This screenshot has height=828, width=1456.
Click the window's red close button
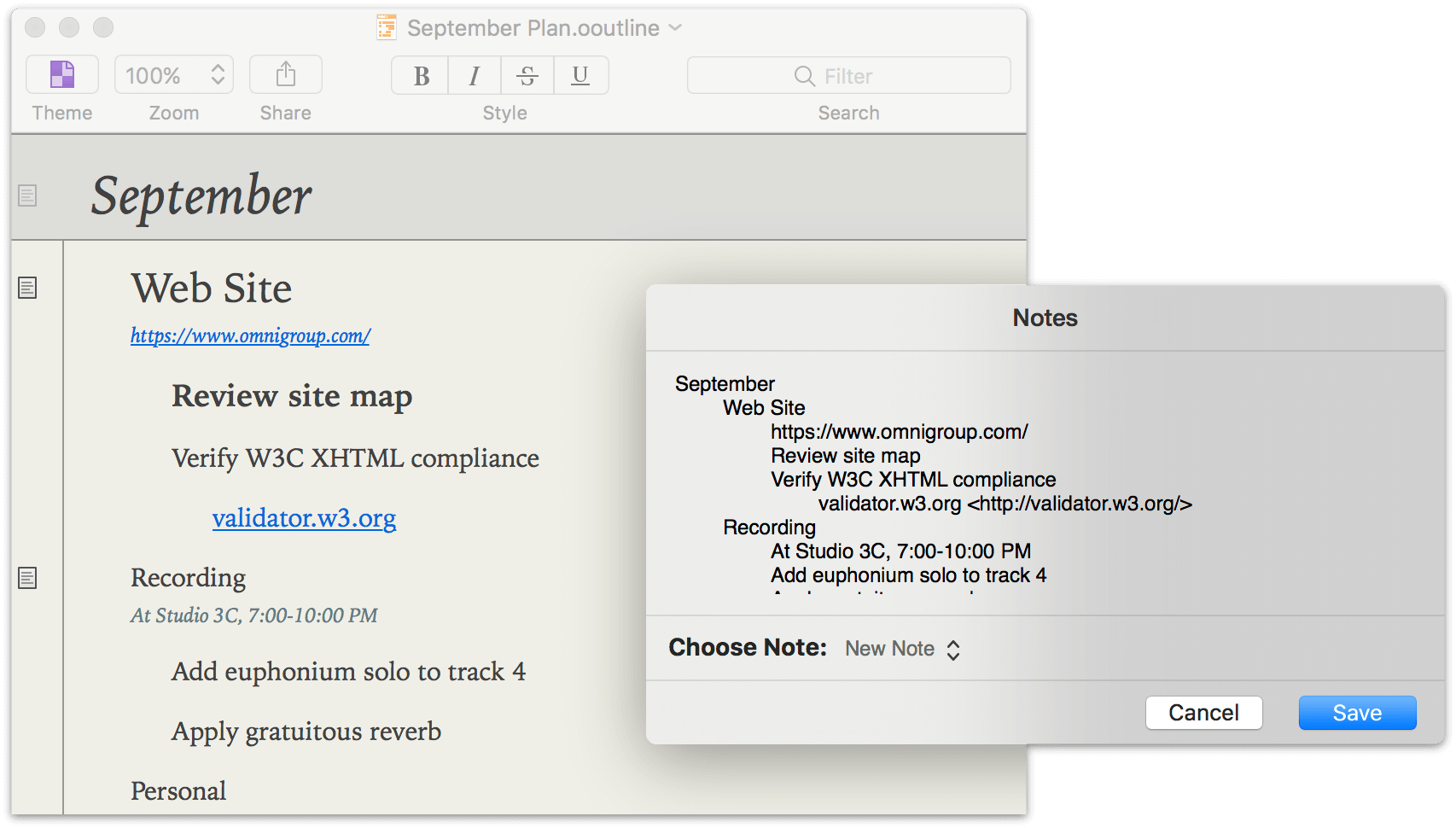(x=35, y=27)
